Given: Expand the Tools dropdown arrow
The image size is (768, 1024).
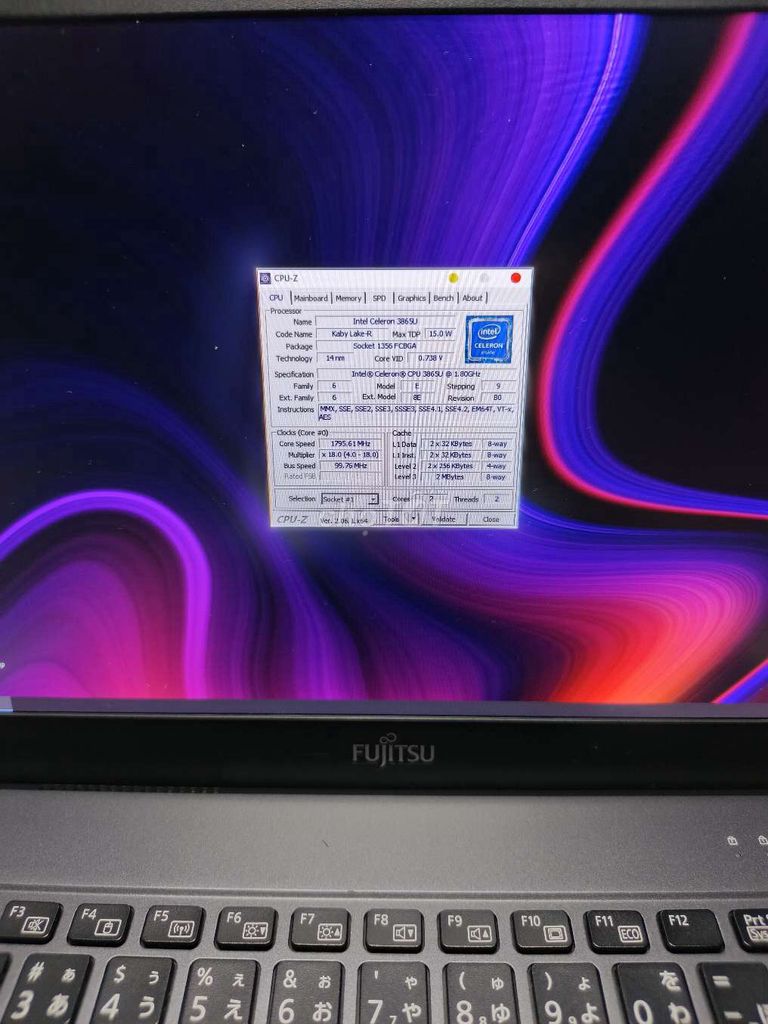Looking at the screenshot, I should click(x=413, y=519).
